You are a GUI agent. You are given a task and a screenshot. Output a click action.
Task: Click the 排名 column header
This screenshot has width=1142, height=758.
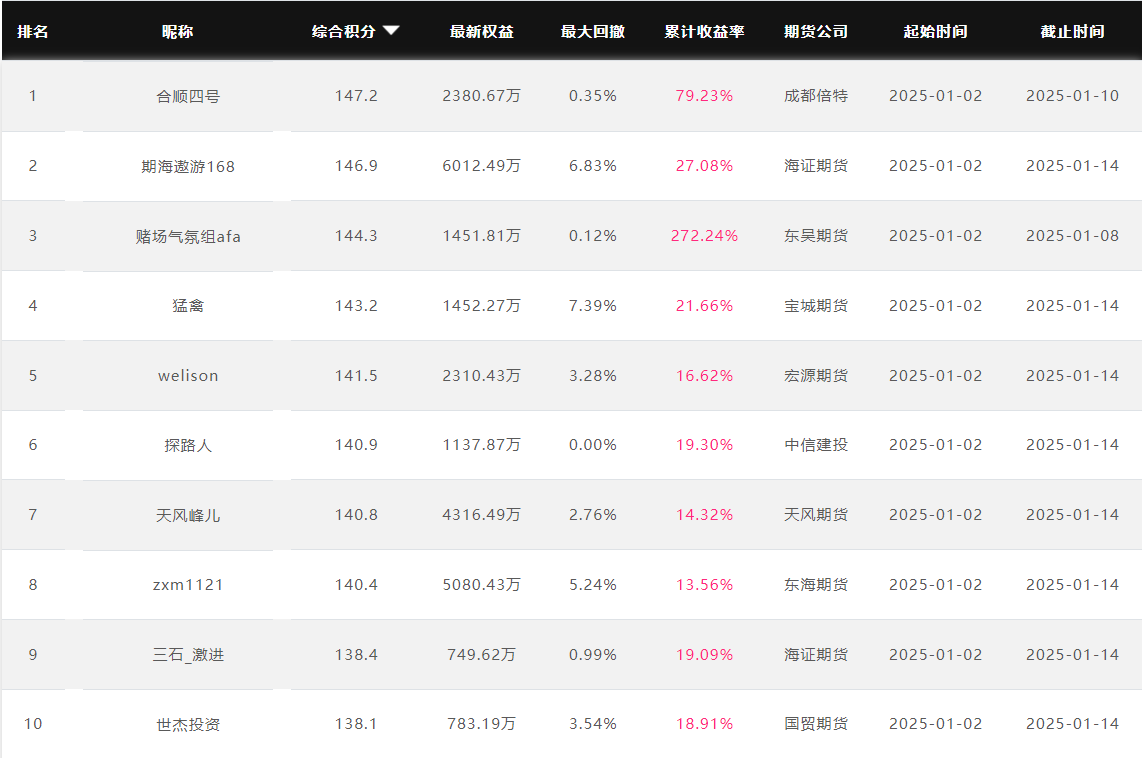click(33, 31)
